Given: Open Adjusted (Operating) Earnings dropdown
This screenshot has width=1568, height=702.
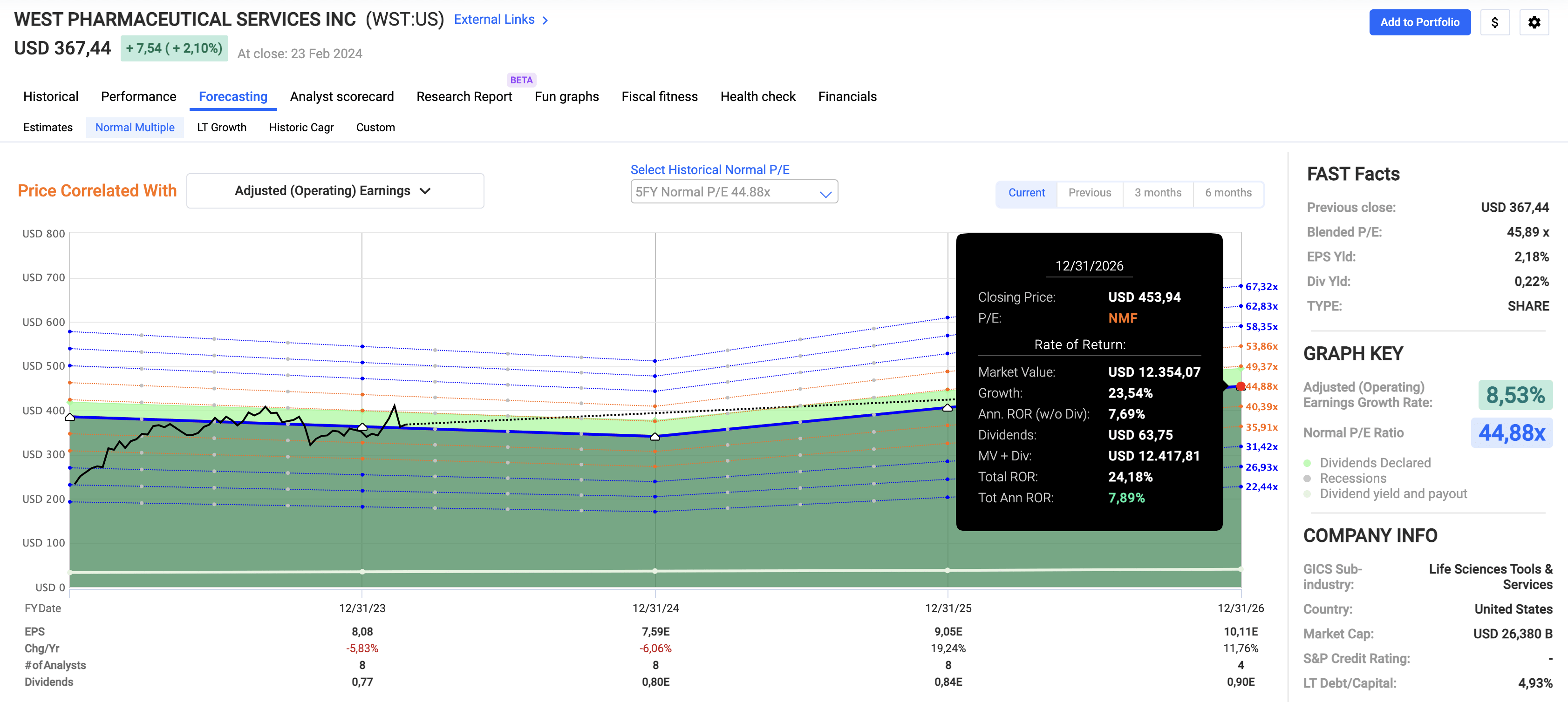Looking at the screenshot, I should tap(335, 191).
